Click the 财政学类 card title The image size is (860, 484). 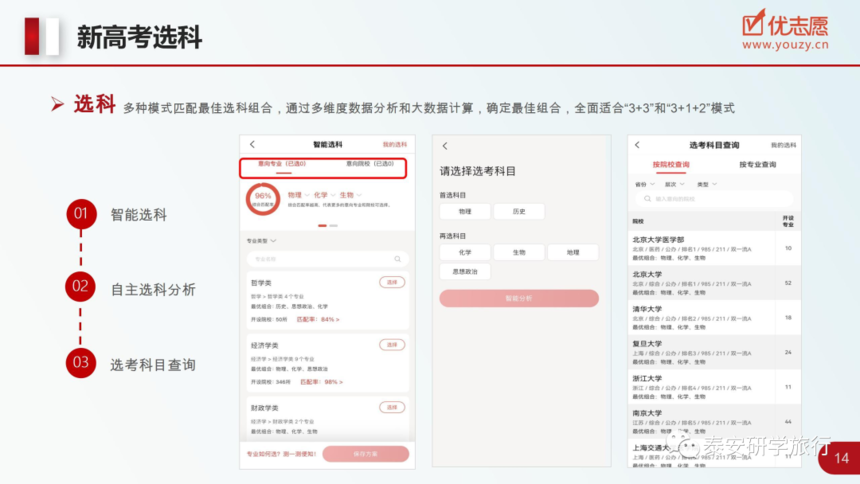(x=265, y=408)
